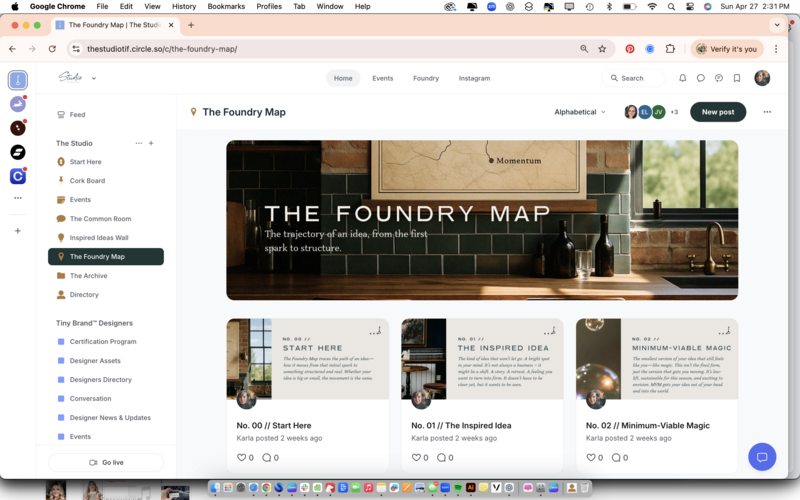The height and width of the screenshot is (500, 800).
Task: Open The Studio section options menu
Action: (x=139, y=143)
